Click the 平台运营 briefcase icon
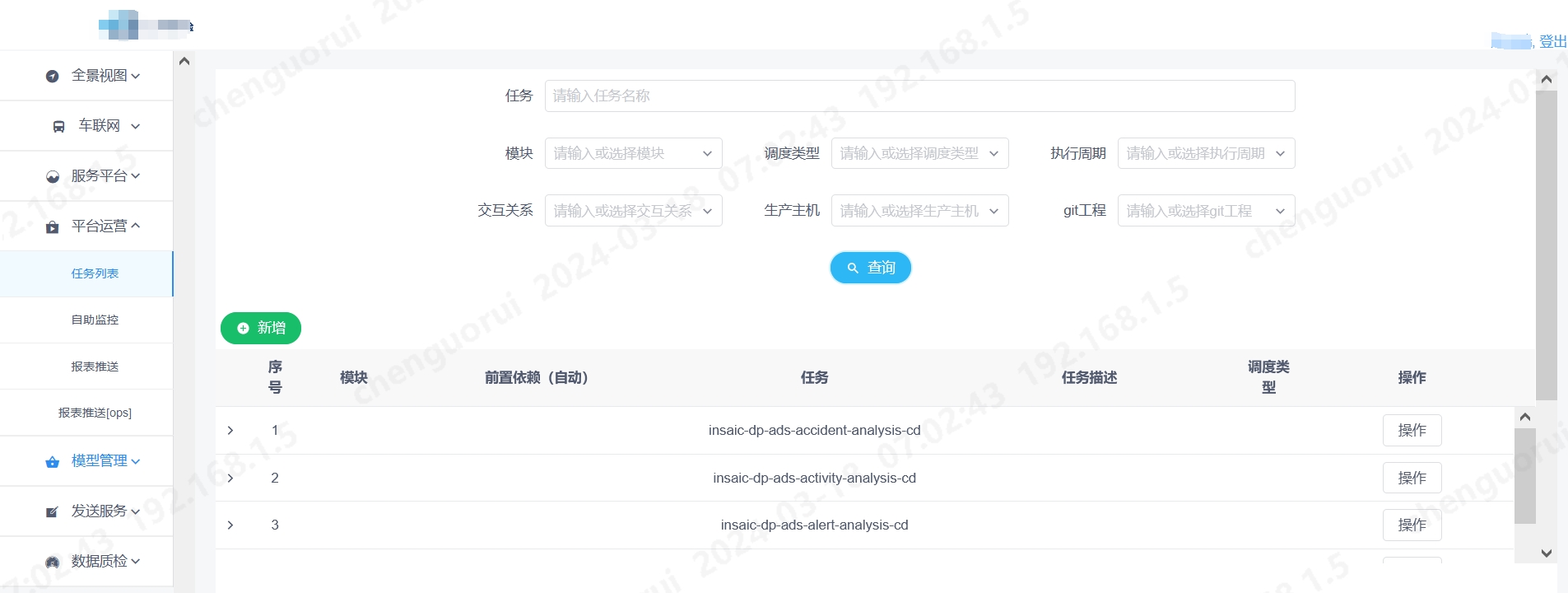 coord(53,227)
